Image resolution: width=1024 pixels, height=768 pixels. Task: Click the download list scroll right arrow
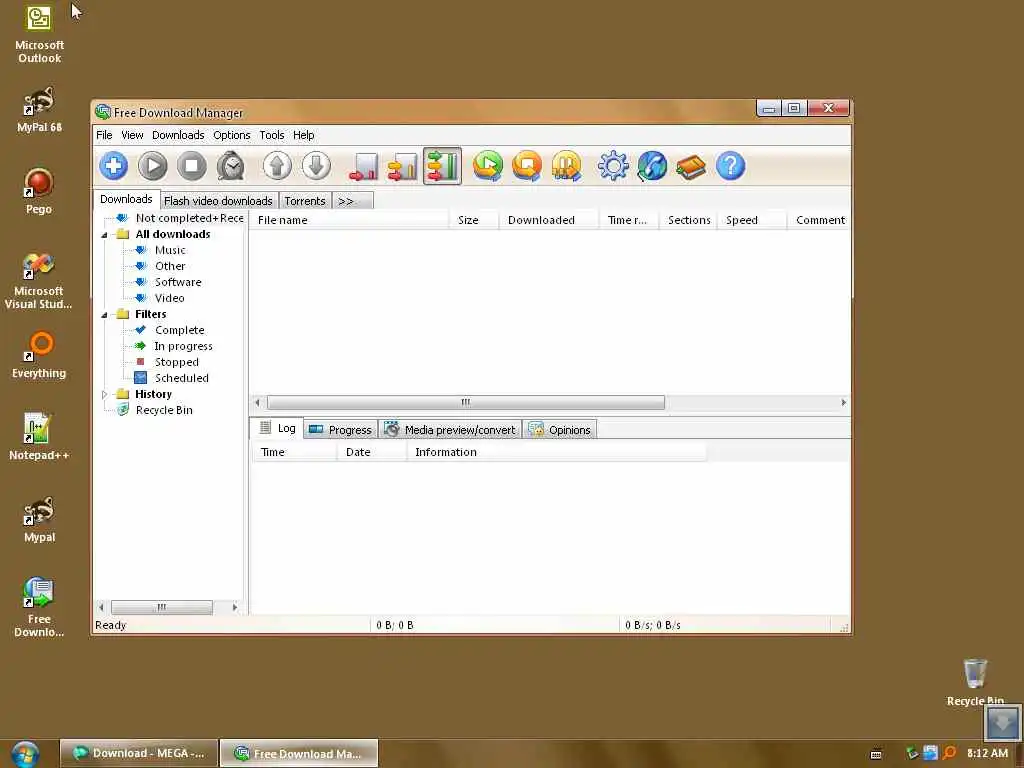coord(843,403)
